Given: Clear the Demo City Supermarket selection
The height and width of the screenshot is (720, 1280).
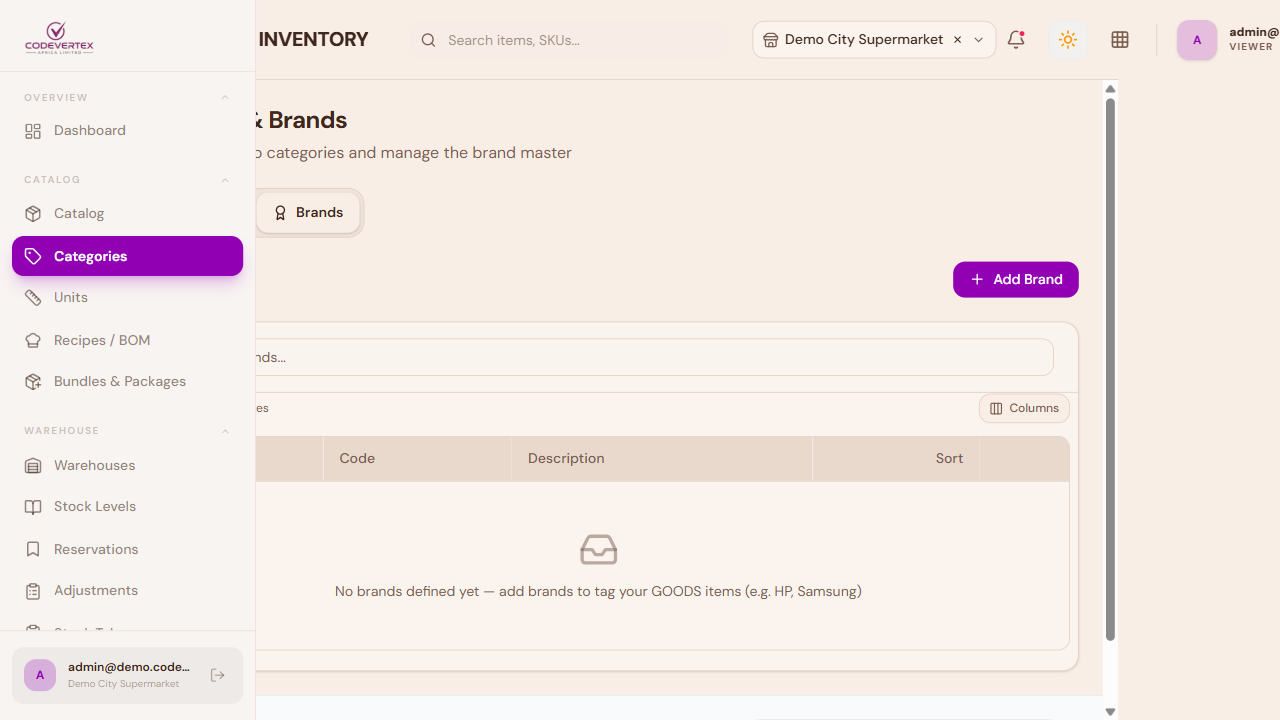Looking at the screenshot, I should 957,40.
